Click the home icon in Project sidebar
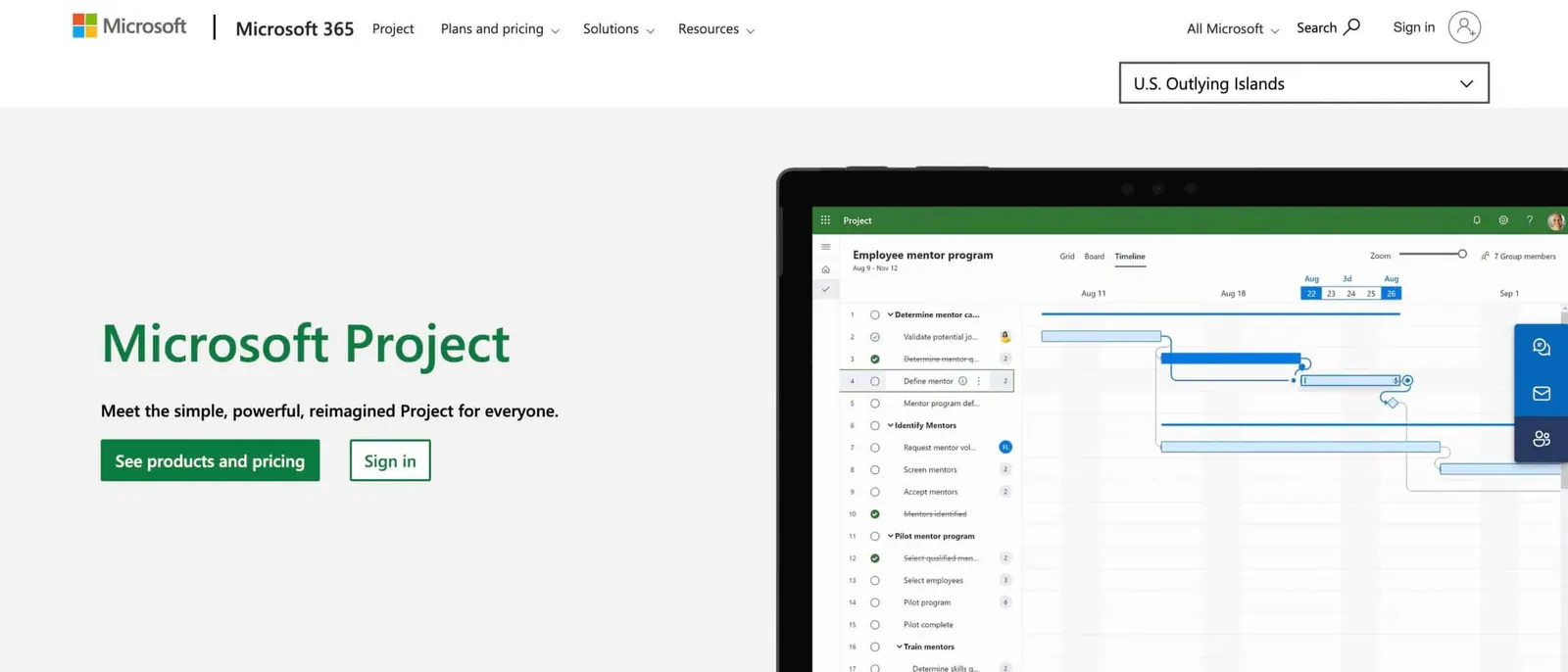The image size is (1568, 672). click(825, 269)
